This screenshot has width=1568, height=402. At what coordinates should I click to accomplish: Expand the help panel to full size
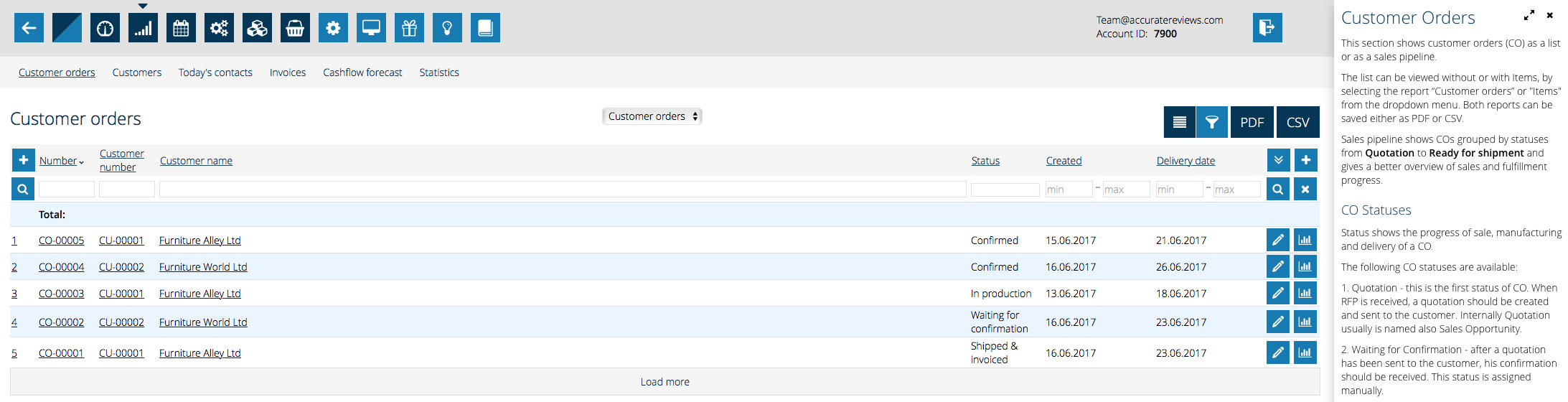point(1529,15)
